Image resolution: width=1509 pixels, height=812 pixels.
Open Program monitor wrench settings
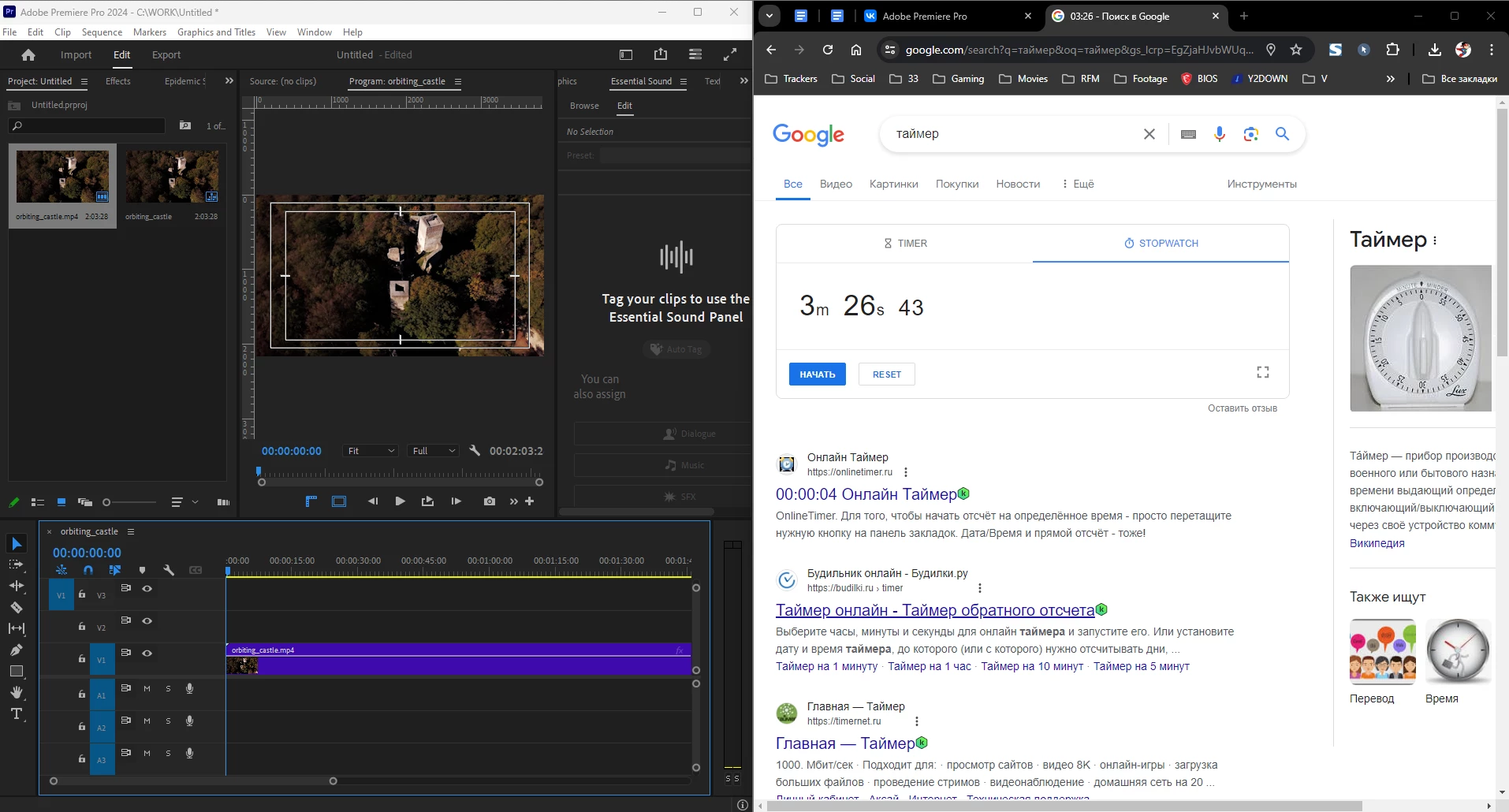click(475, 451)
